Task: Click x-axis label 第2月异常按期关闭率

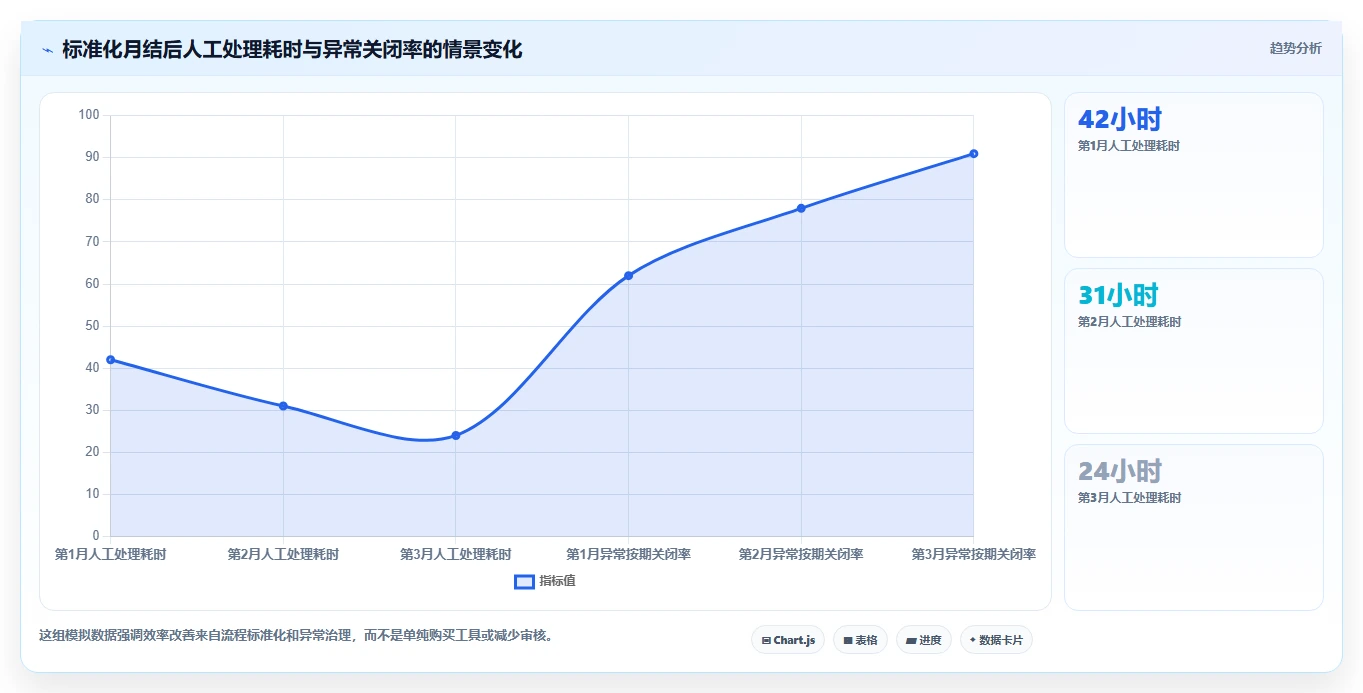Action: [801, 554]
